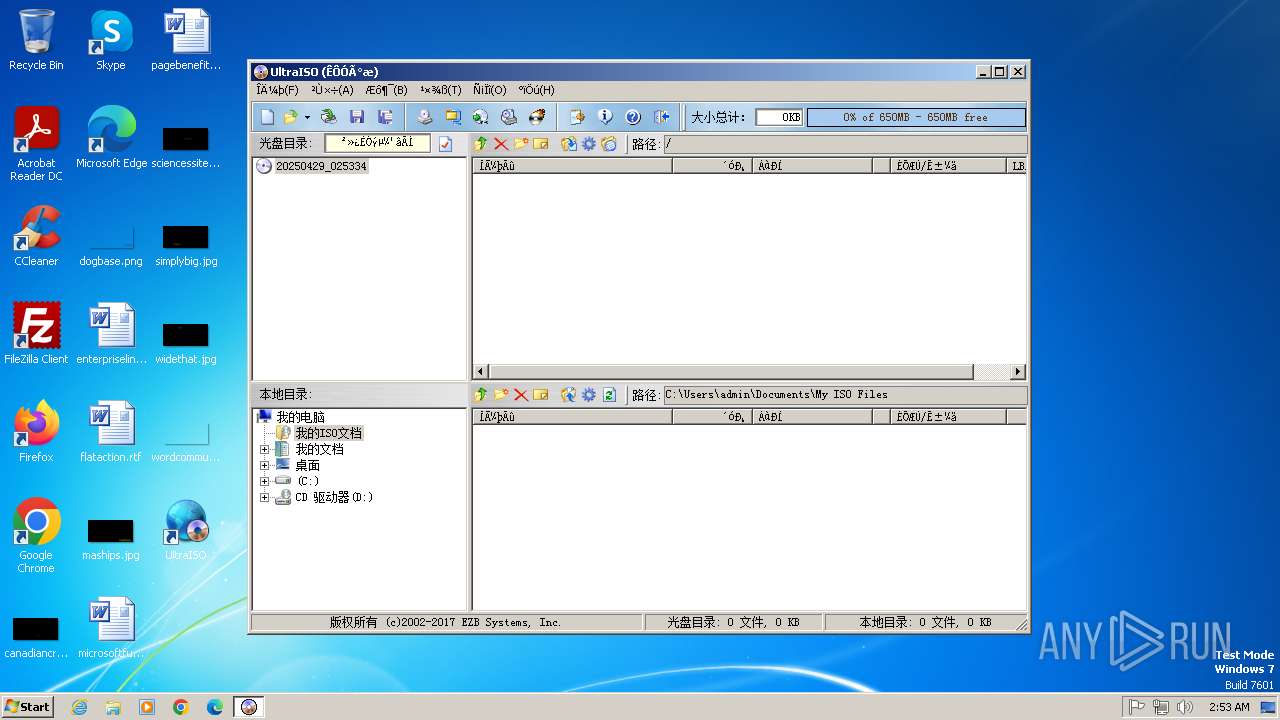Go up one level in local pane toolbar
The height and width of the screenshot is (720, 1280).
(x=481, y=395)
